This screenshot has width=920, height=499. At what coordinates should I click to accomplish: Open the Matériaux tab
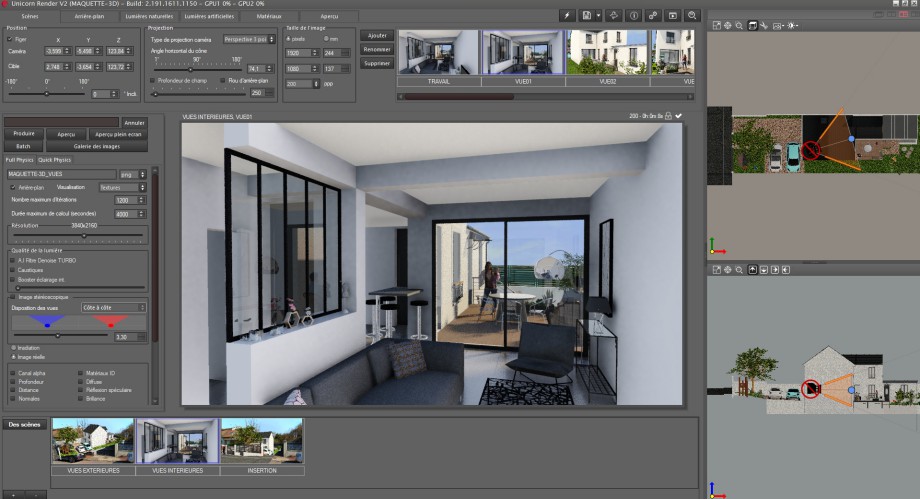[269, 17]
